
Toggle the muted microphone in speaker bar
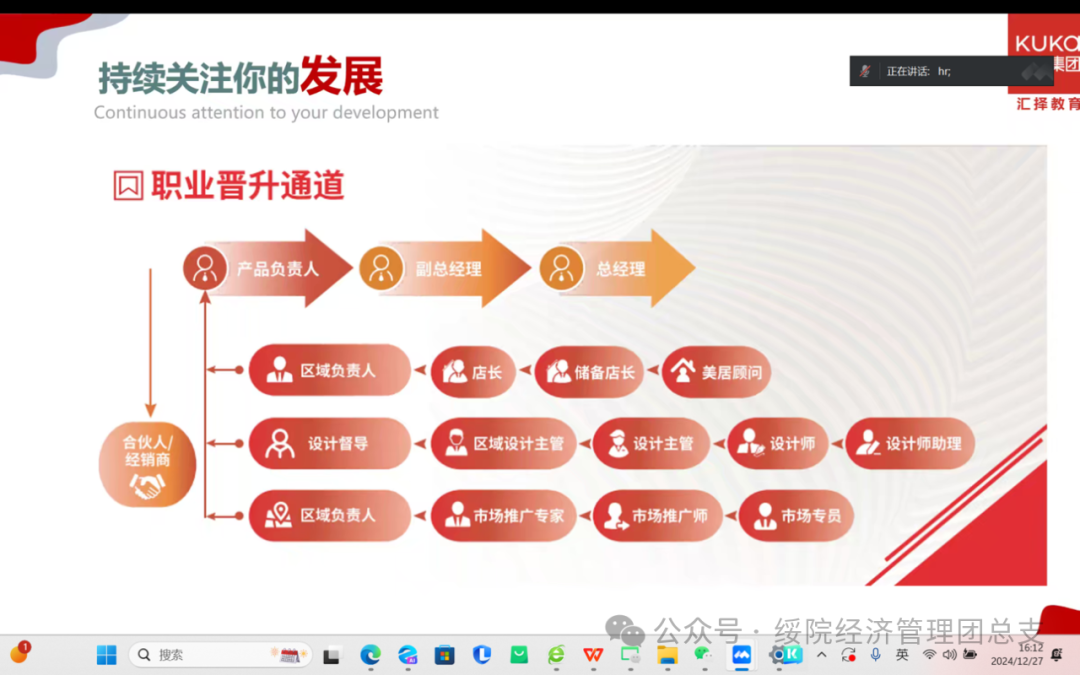click(x=865, y=71)
